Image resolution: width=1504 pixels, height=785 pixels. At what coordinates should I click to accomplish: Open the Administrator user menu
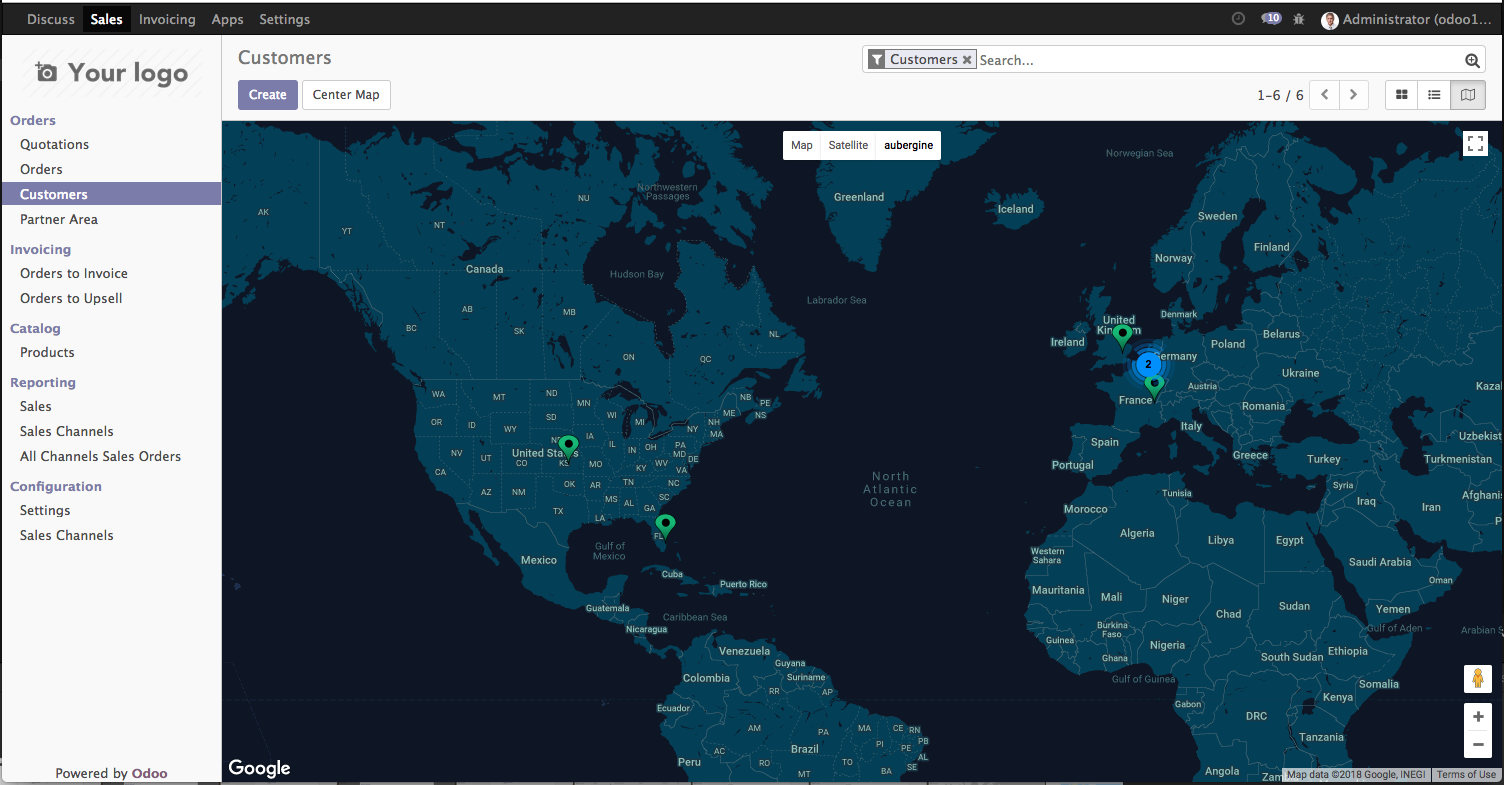[1410, 20]
